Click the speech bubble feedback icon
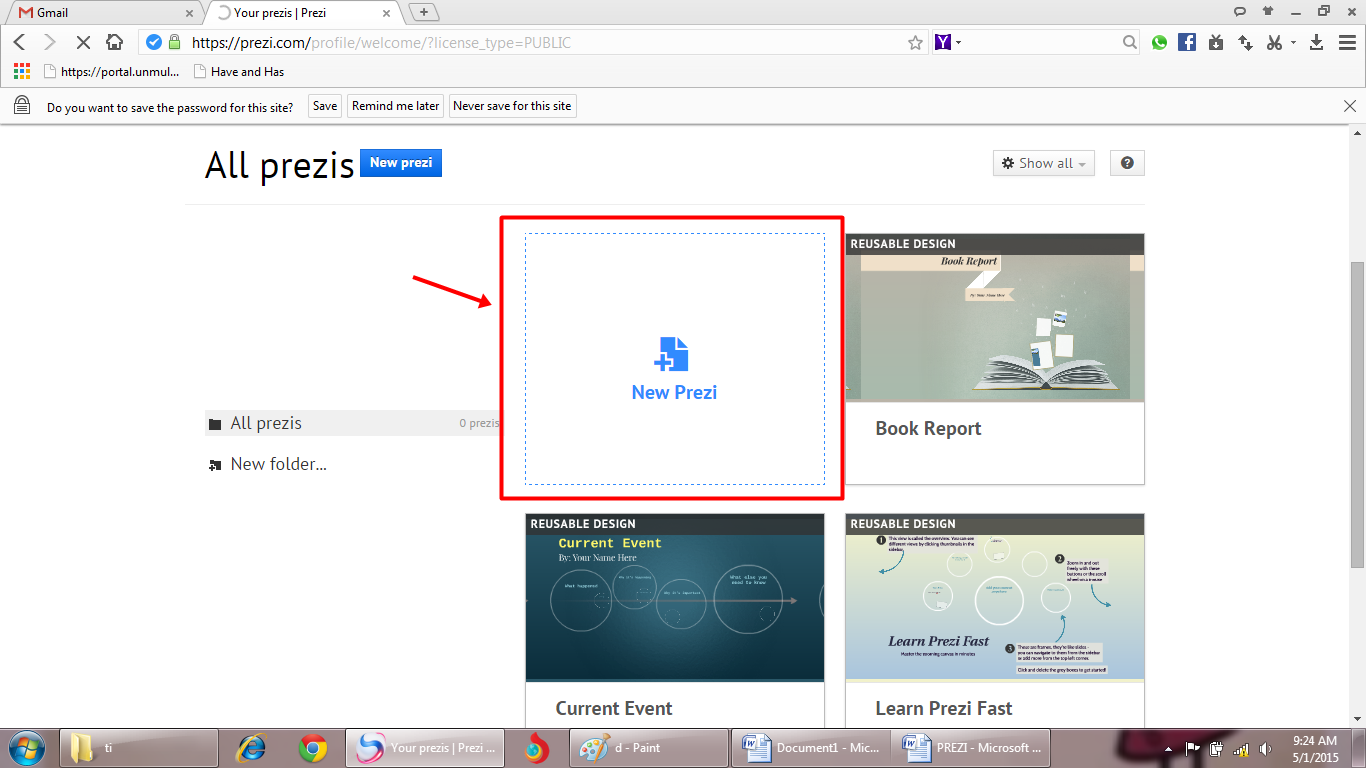 point(1240,12)
